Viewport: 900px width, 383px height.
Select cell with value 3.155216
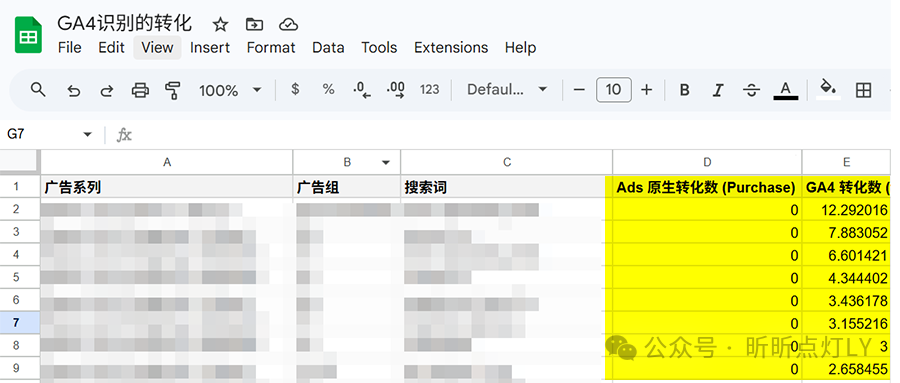(x=847, y=323)
